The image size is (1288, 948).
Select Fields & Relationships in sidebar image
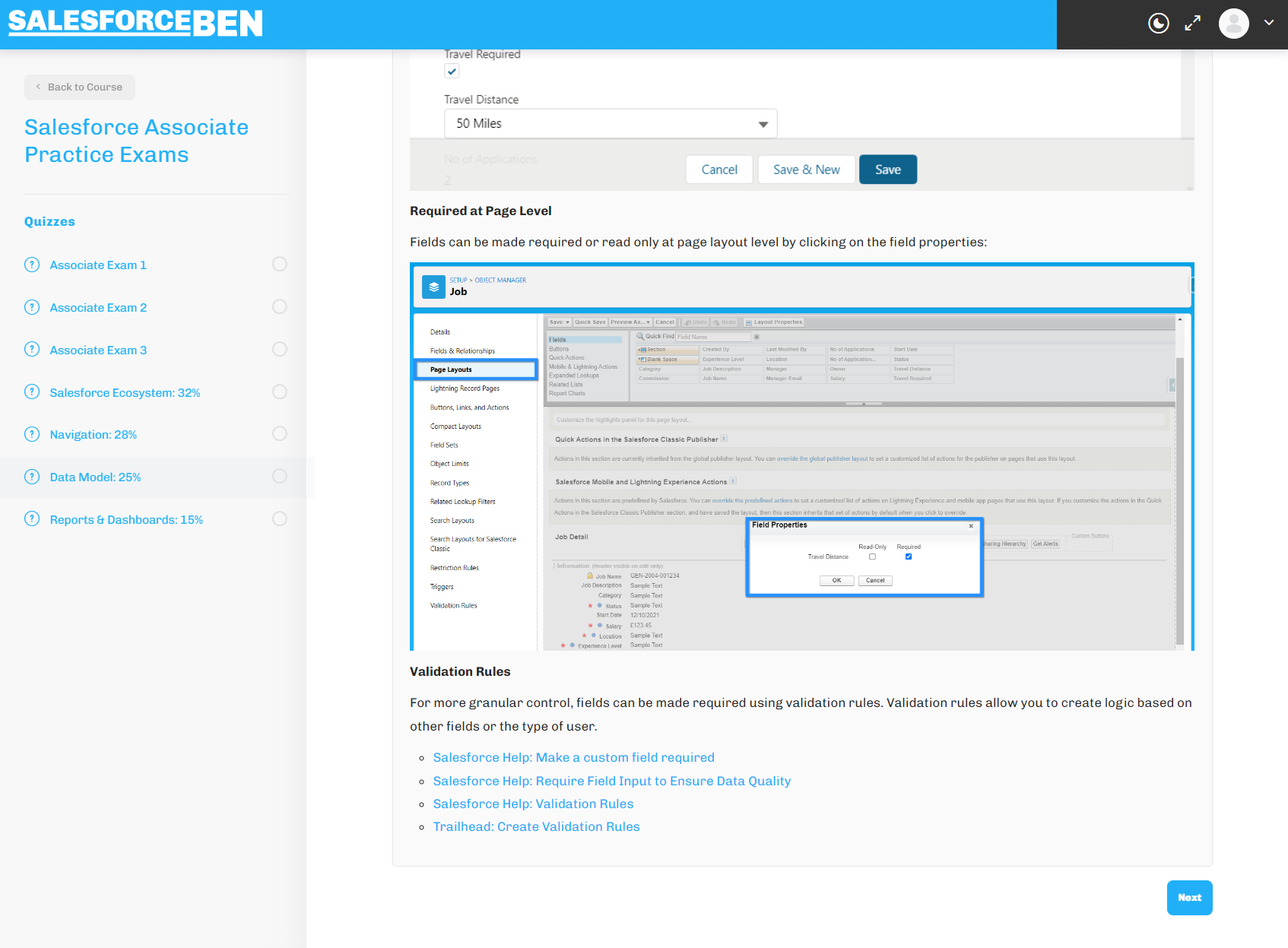coord(462,351)
